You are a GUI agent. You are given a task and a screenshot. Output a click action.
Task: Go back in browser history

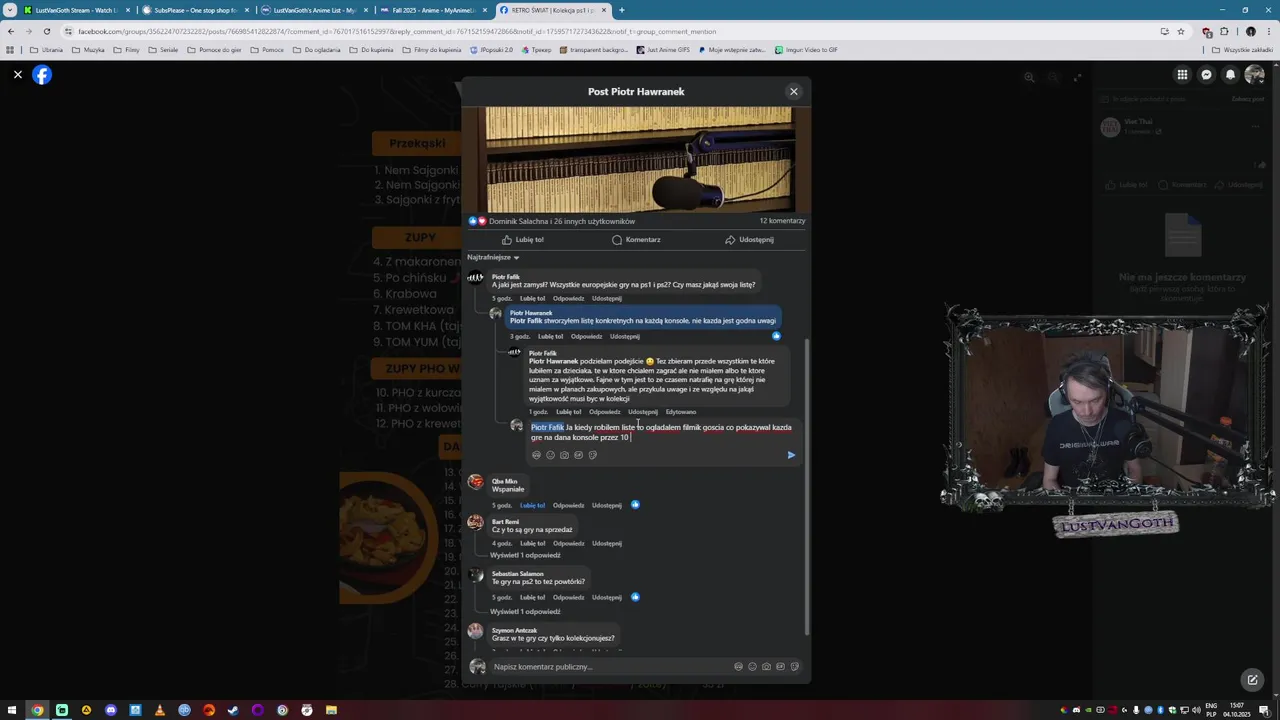point(11,31)
